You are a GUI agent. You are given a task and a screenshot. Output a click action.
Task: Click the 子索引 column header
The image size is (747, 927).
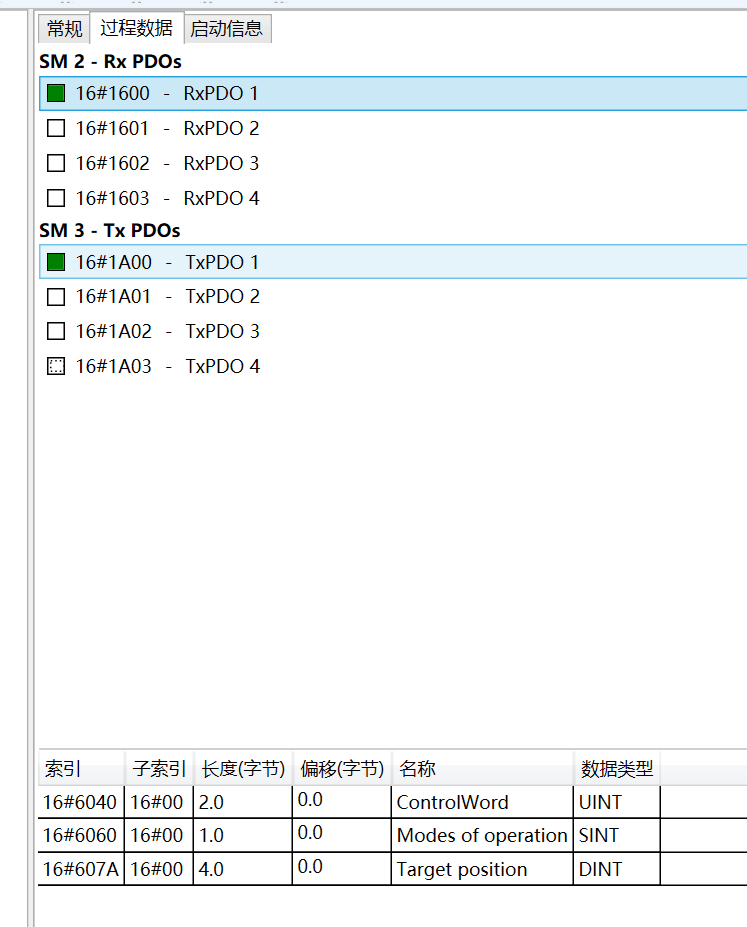(159, 769)
